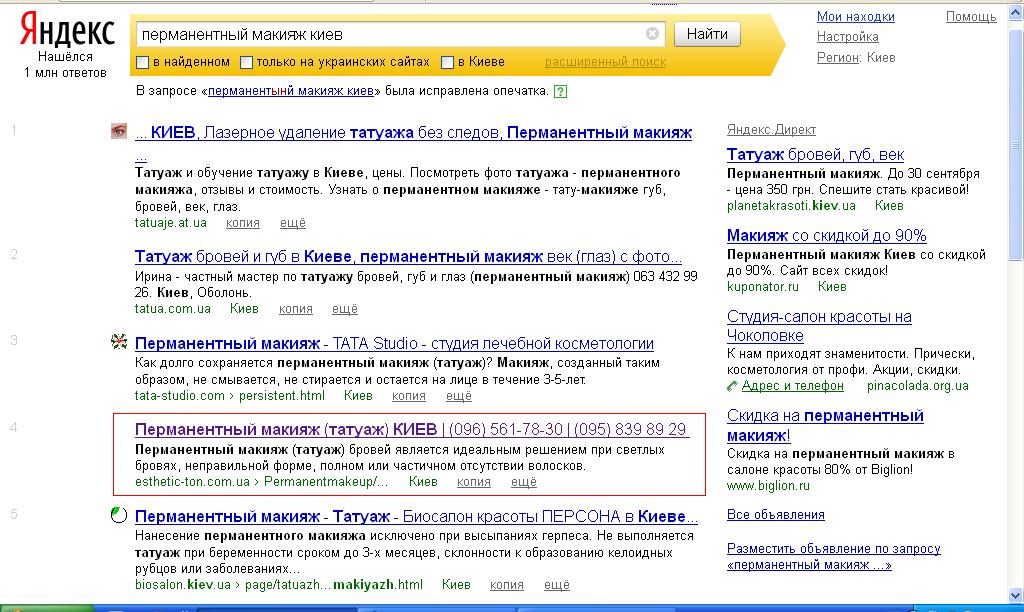
Task: Clear the search query with the X icon
Action: click(x=652, y=34)
